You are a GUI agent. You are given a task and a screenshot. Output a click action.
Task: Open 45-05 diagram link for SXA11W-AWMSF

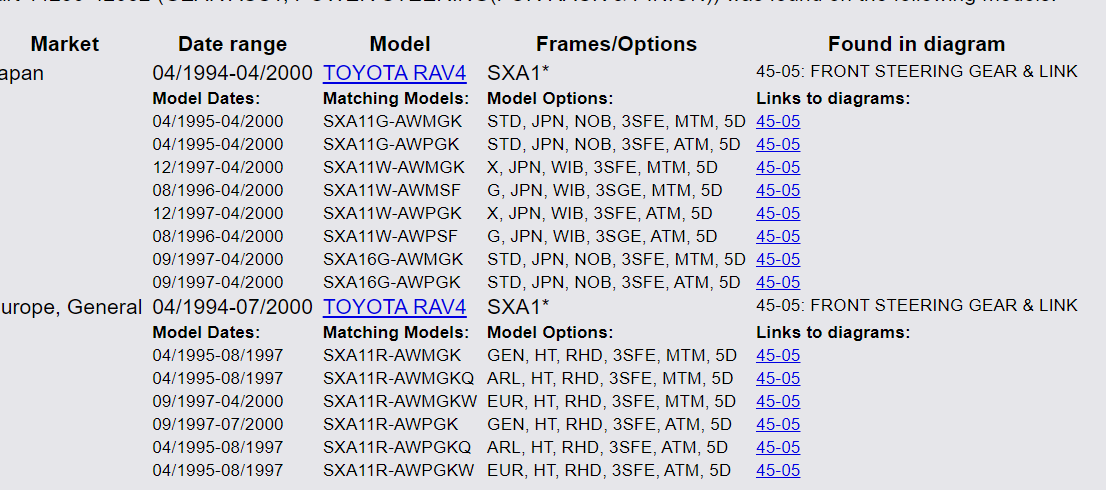778,190
